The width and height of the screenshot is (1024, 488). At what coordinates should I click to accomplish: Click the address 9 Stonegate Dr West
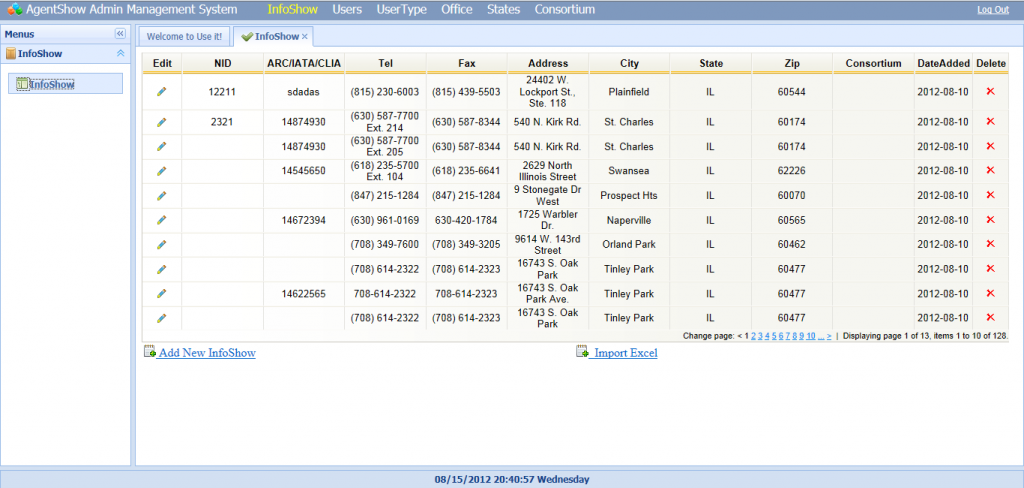pyautogui.click(x=547, y=195)
